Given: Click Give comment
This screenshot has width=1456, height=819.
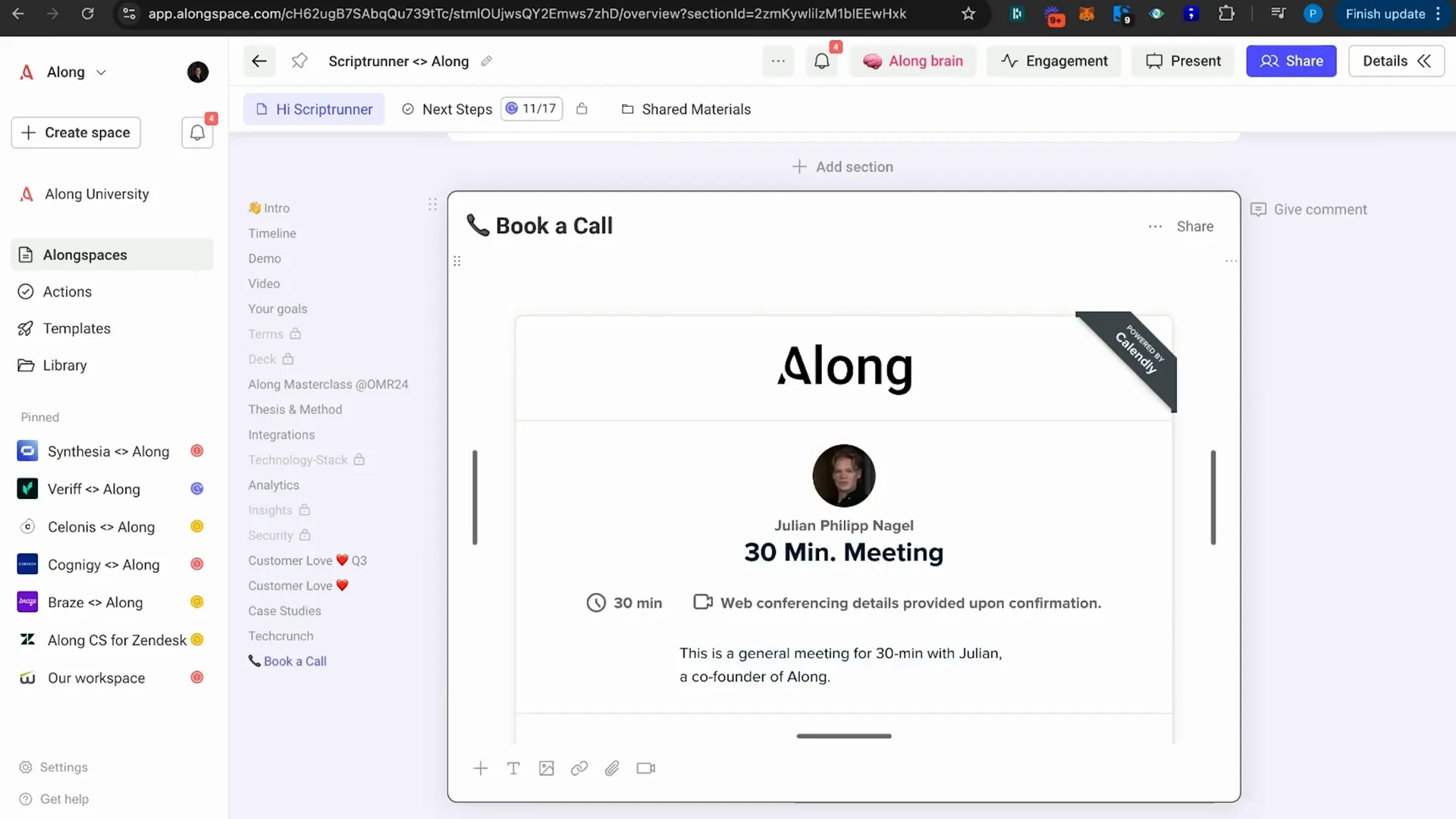Looking at the screenshot, I should pos(1309,209).
